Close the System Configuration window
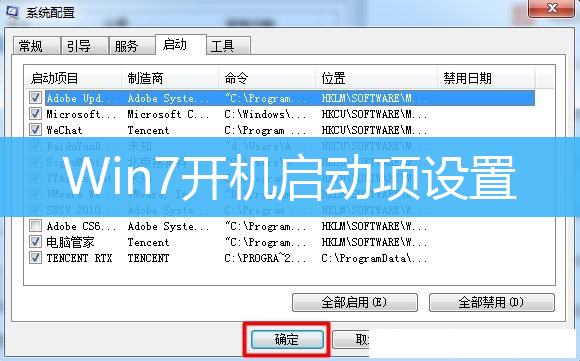580x361 pixels. click(x=552, y=8)
